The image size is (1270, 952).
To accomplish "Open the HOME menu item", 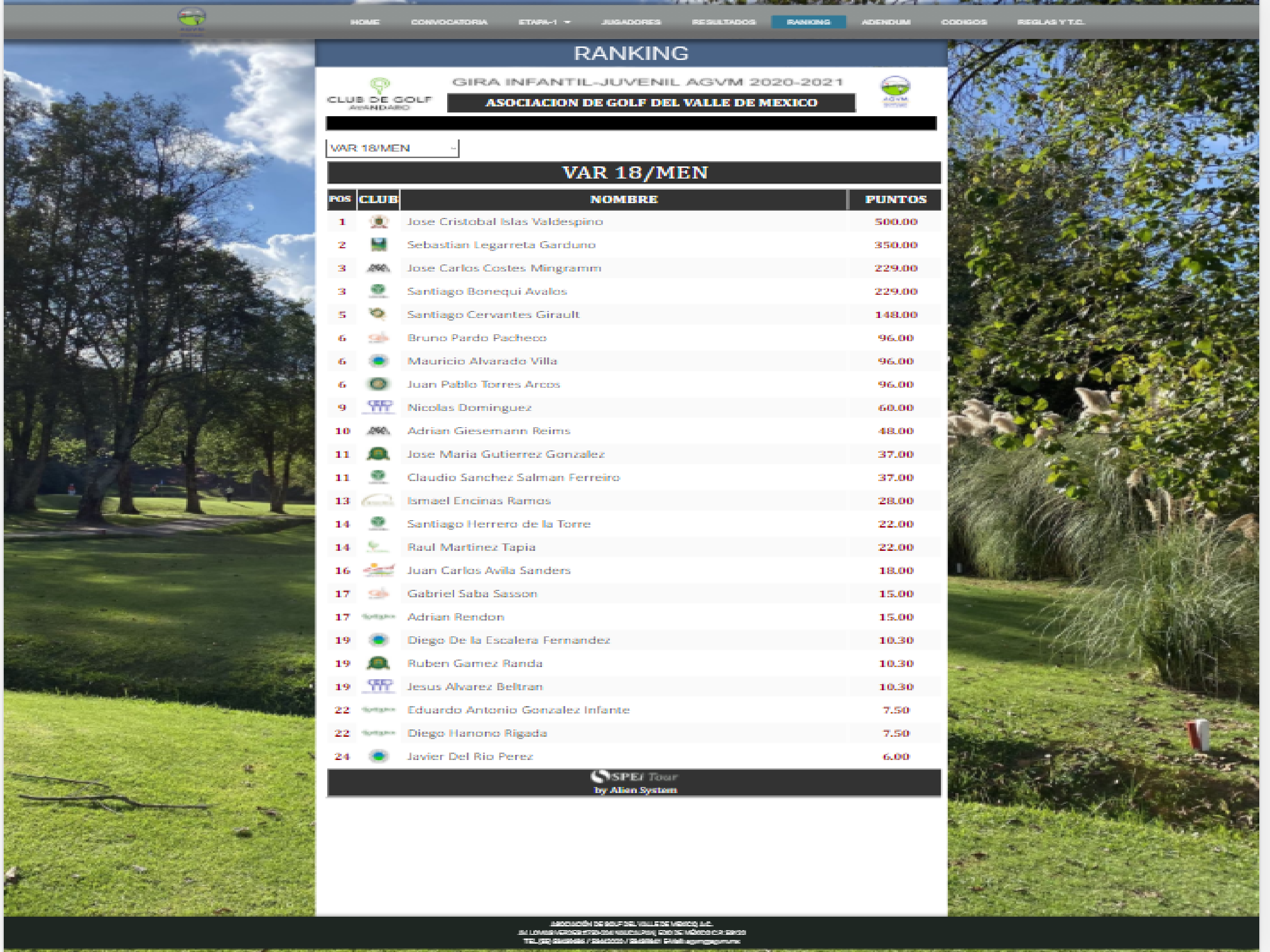I will pos(364,22).
